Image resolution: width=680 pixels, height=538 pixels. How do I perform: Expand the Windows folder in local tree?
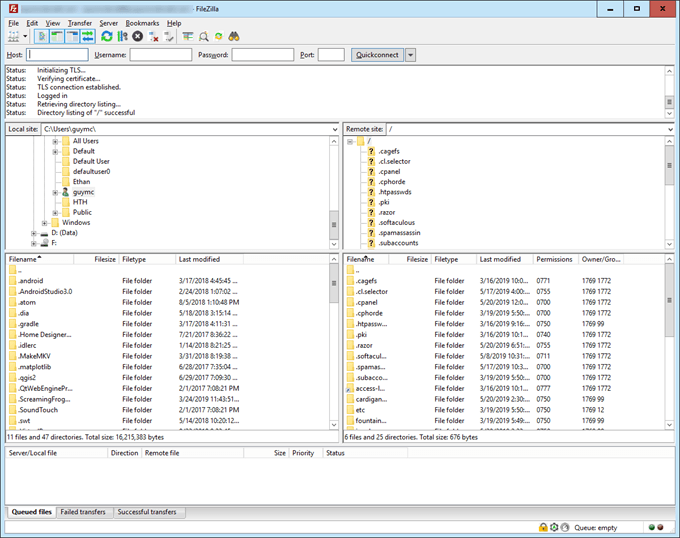click(x=45, y=223)
